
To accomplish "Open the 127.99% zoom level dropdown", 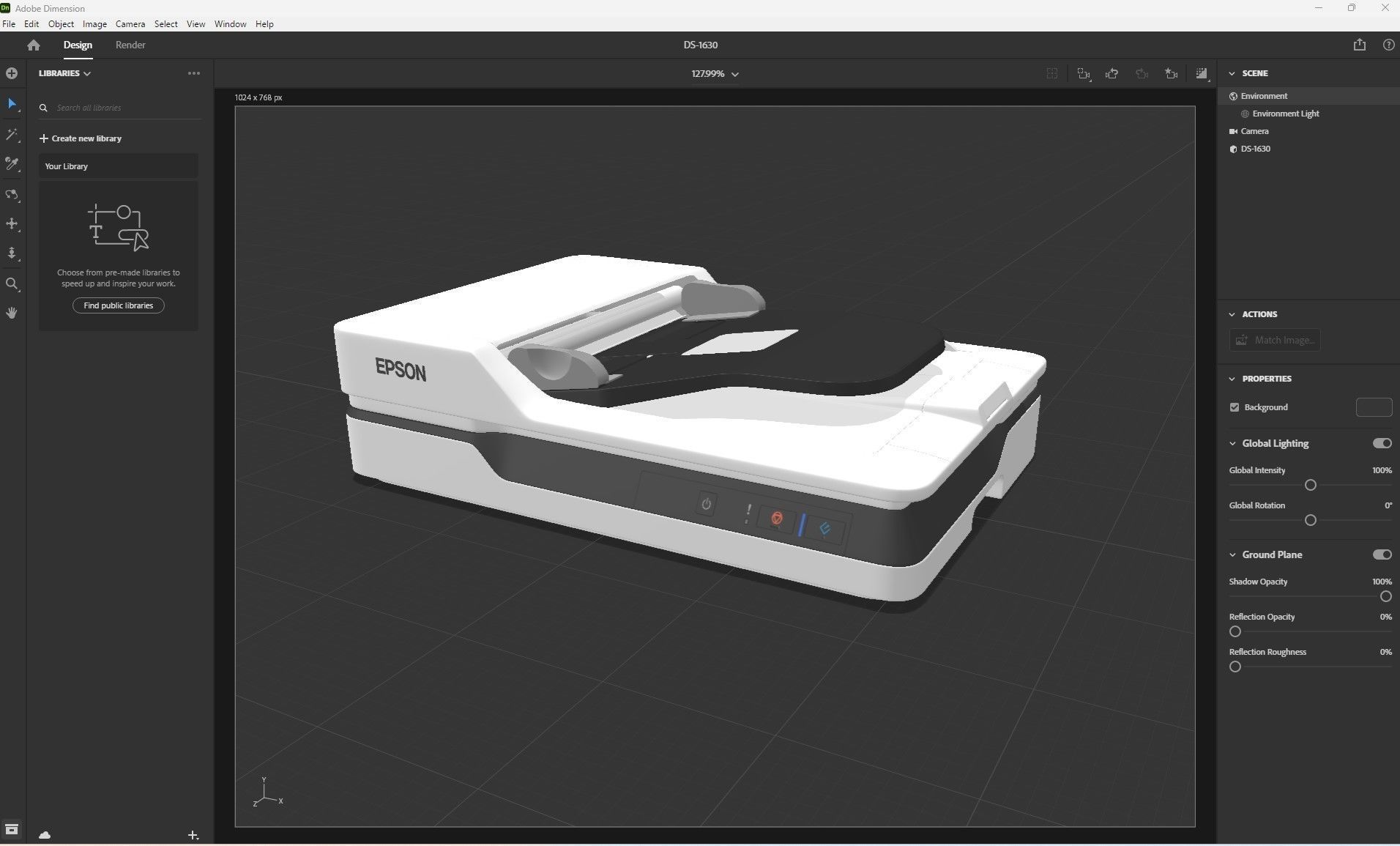I will point(715,74).
